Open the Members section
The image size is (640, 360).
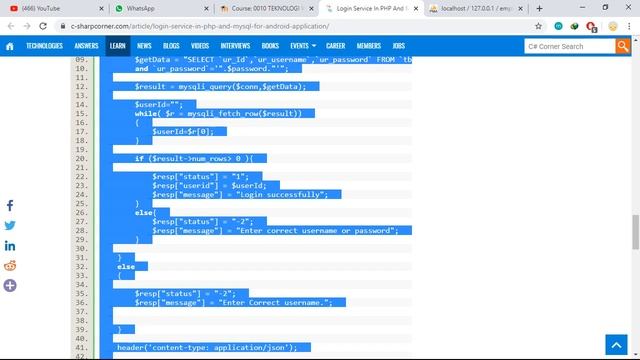pos(369,46)
